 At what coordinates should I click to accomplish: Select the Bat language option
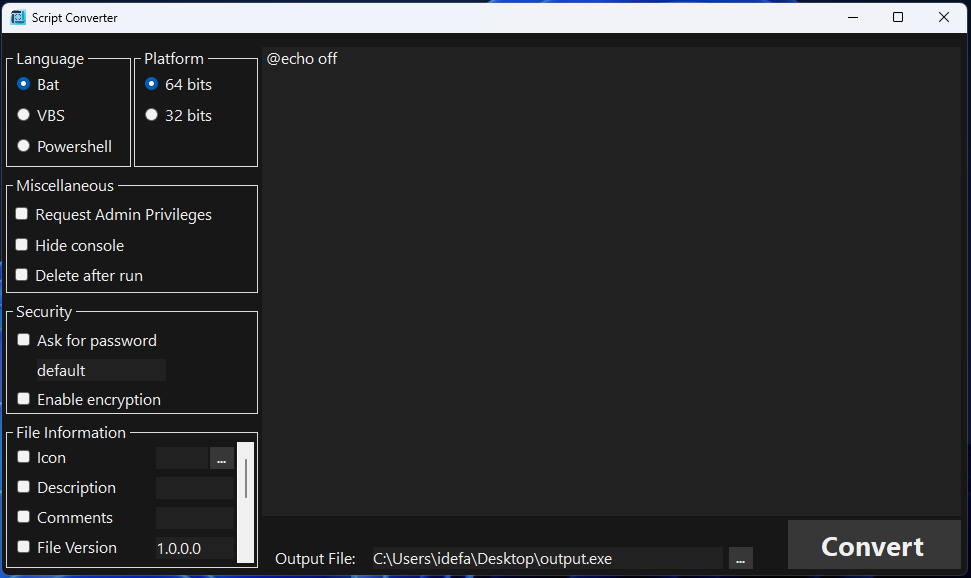24,85
